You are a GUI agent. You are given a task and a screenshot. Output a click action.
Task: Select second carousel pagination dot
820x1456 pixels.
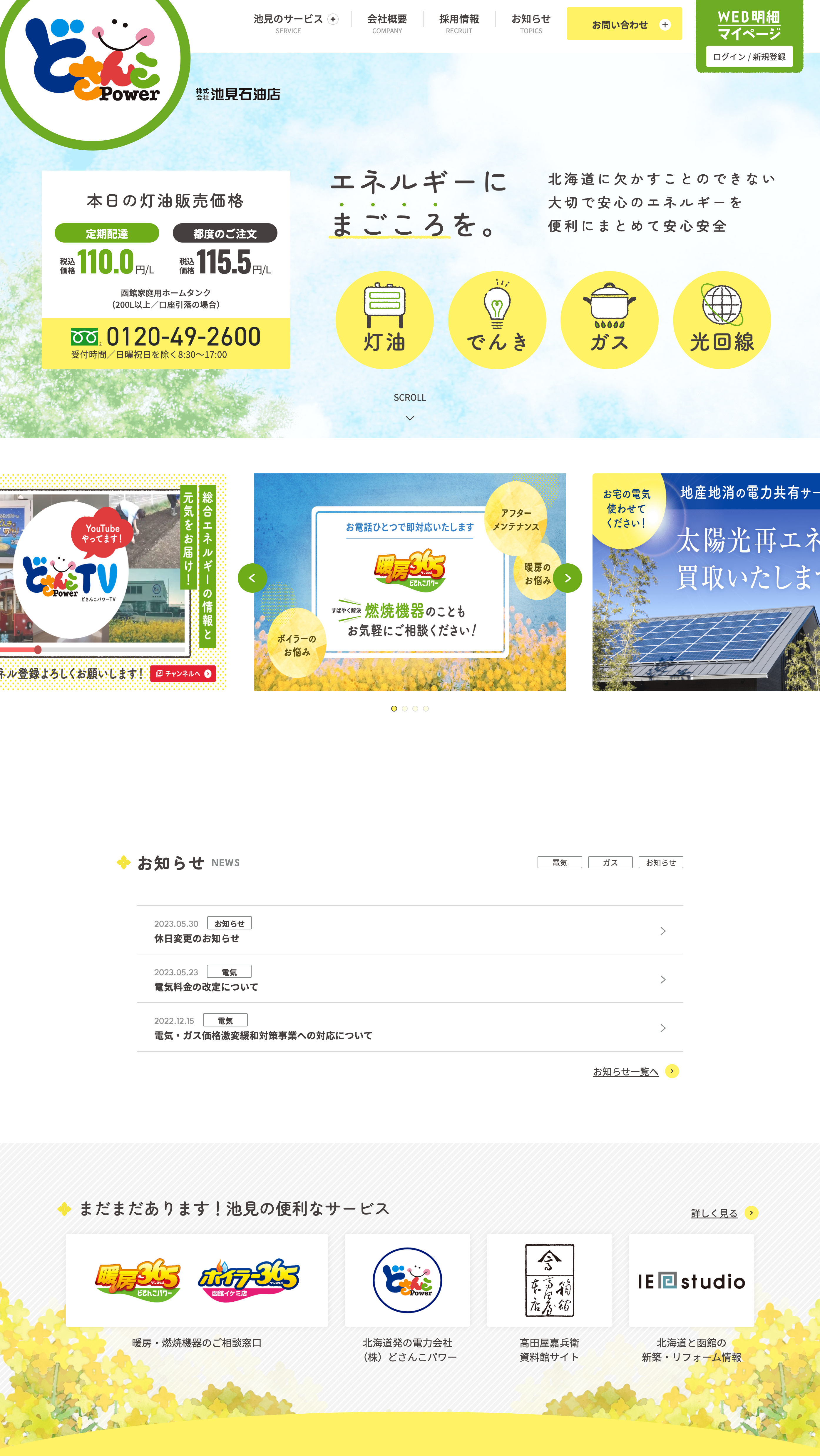(x=405, y=709)
